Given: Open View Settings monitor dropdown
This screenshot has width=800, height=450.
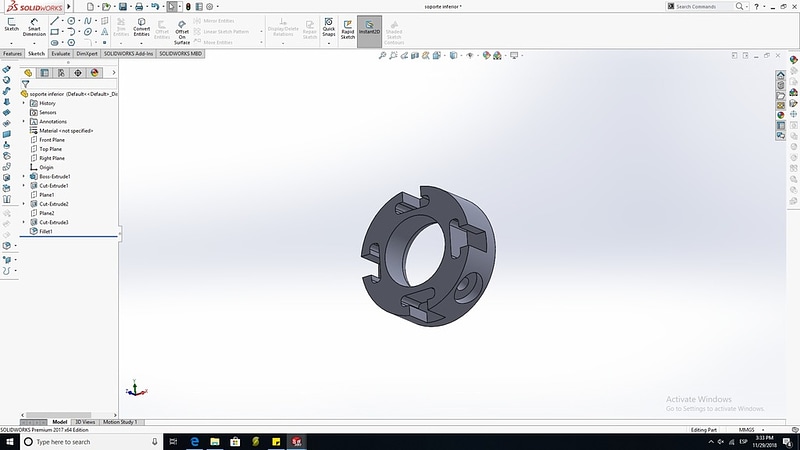Looking at the screenshot, I should [515, 55].
